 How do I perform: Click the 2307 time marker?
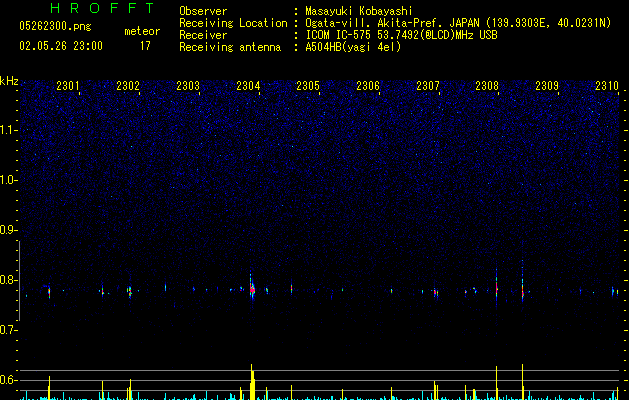[x=428, y=86]
